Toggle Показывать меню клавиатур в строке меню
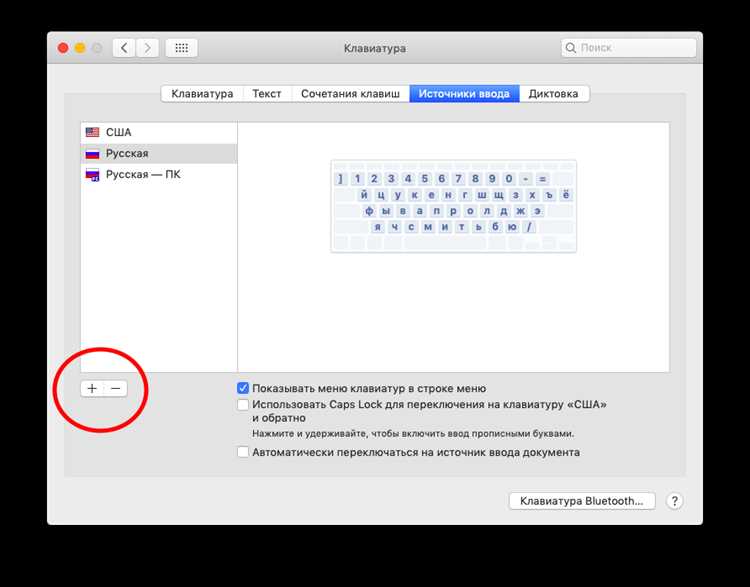The width and height of the screenshot is (750, 587). click(243, 388)
